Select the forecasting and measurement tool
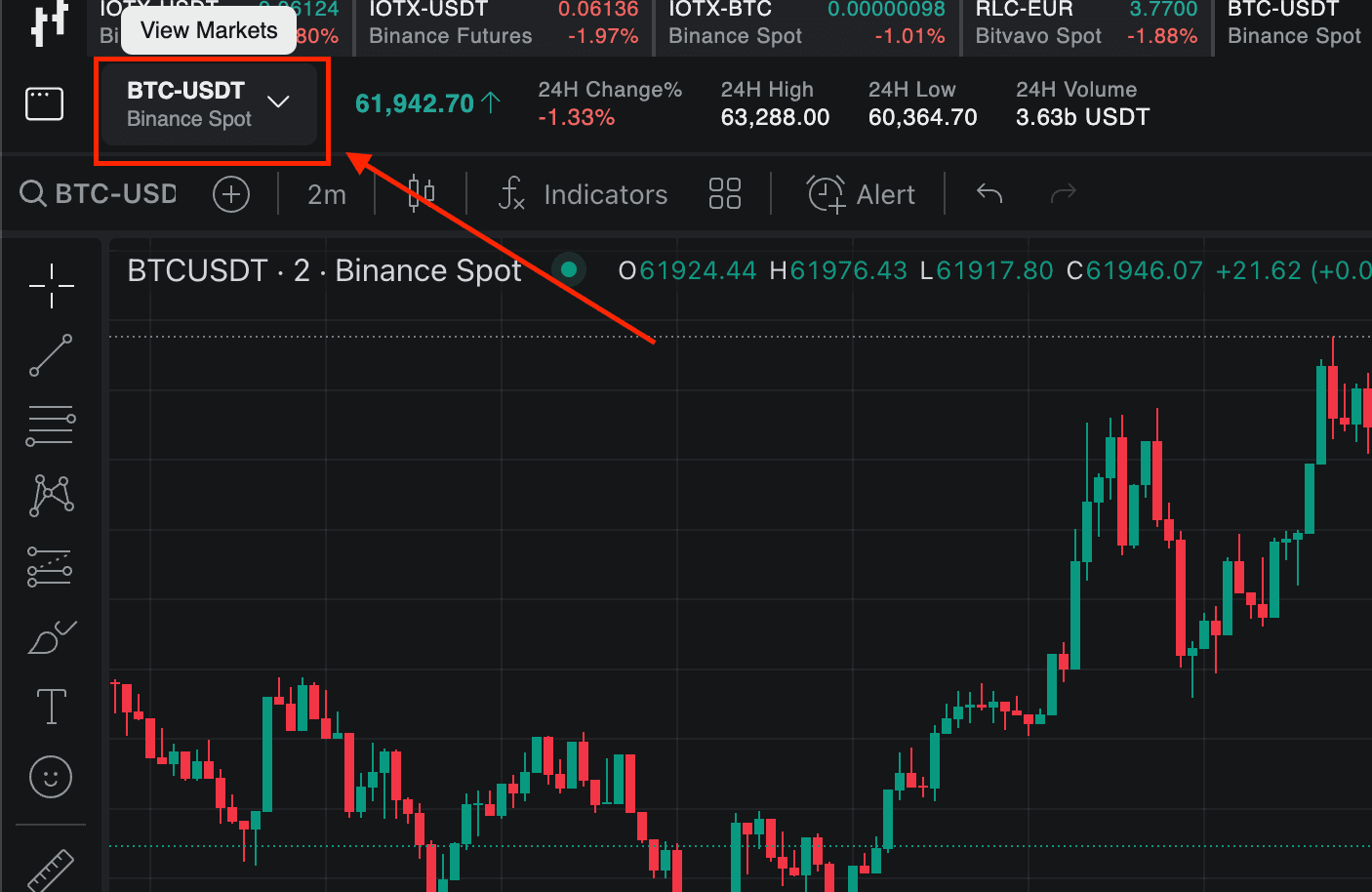This screenshot has height=892, width=1372. 51,566
